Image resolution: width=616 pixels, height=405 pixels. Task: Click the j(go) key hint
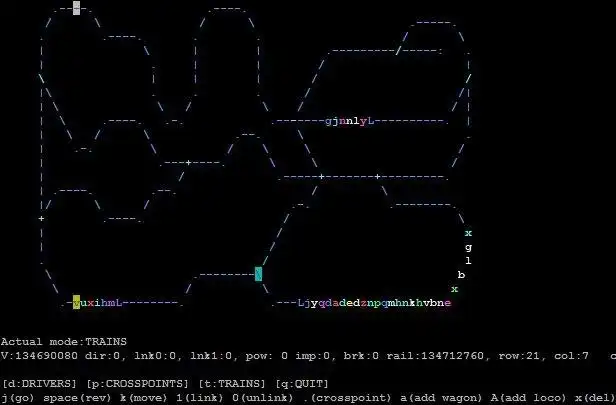pyautogui.click(x=17, y=398)
